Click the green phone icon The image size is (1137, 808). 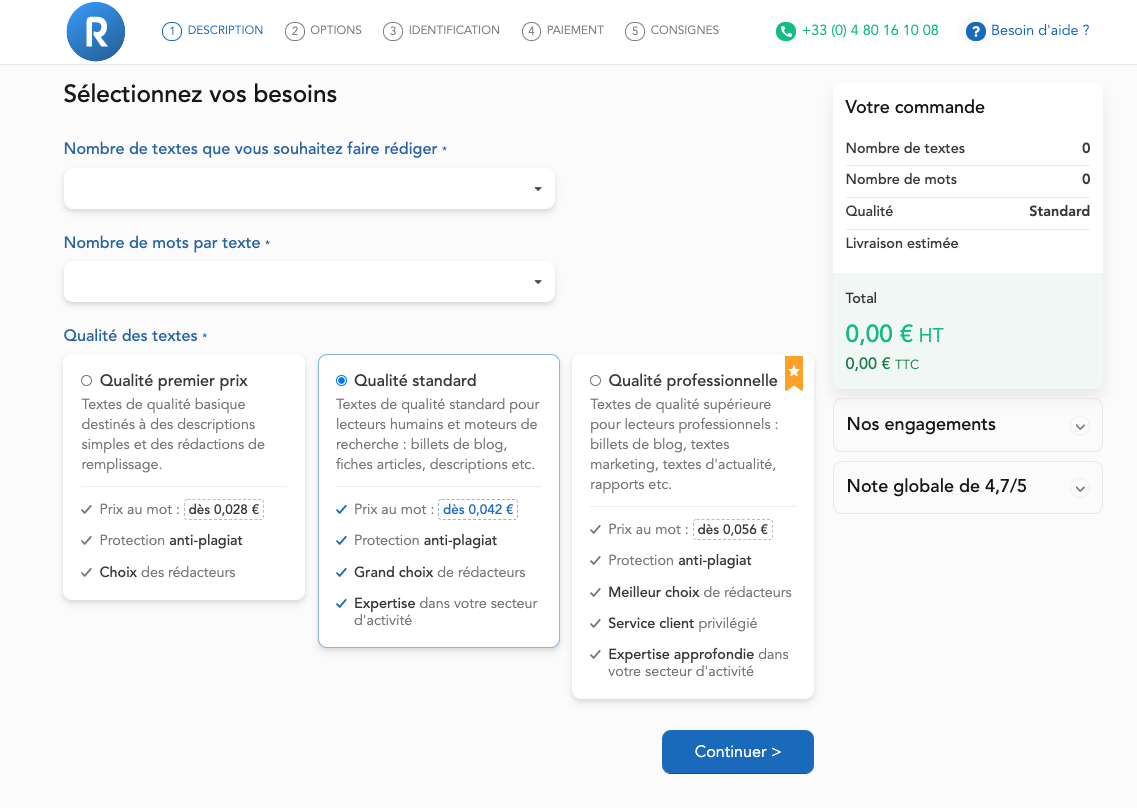[x=786, y=31]
